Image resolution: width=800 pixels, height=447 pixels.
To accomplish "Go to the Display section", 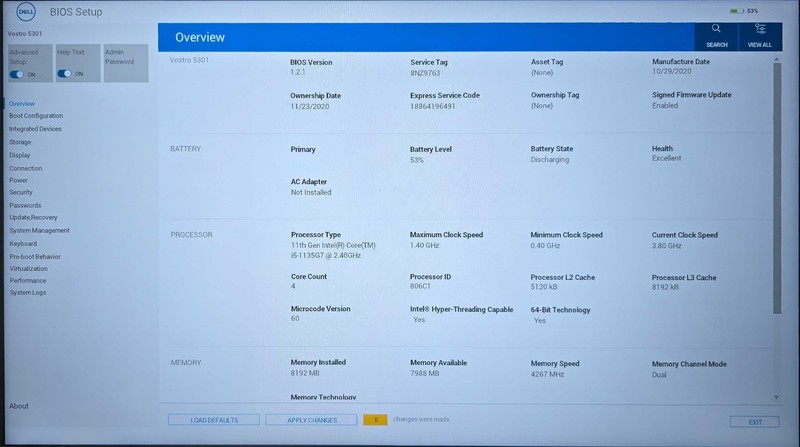I will click(19, 155).
